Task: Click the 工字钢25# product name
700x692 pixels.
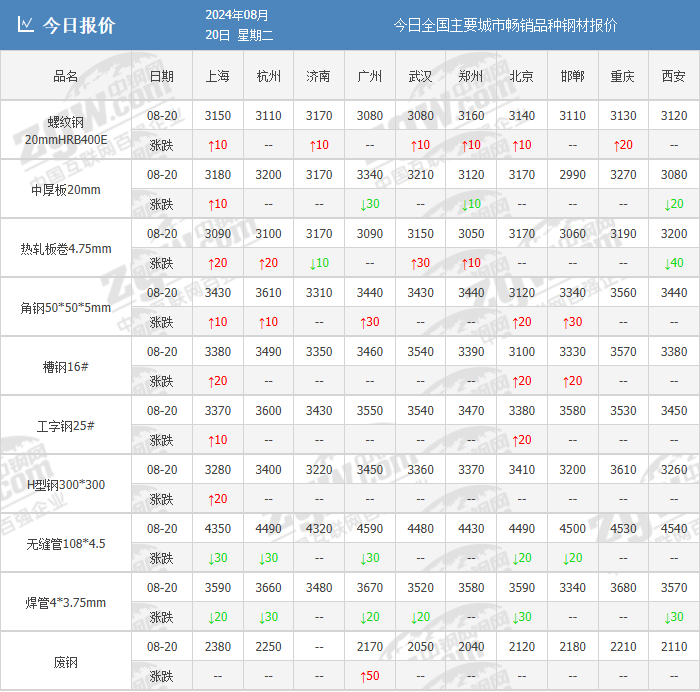Action: [66, 426]
